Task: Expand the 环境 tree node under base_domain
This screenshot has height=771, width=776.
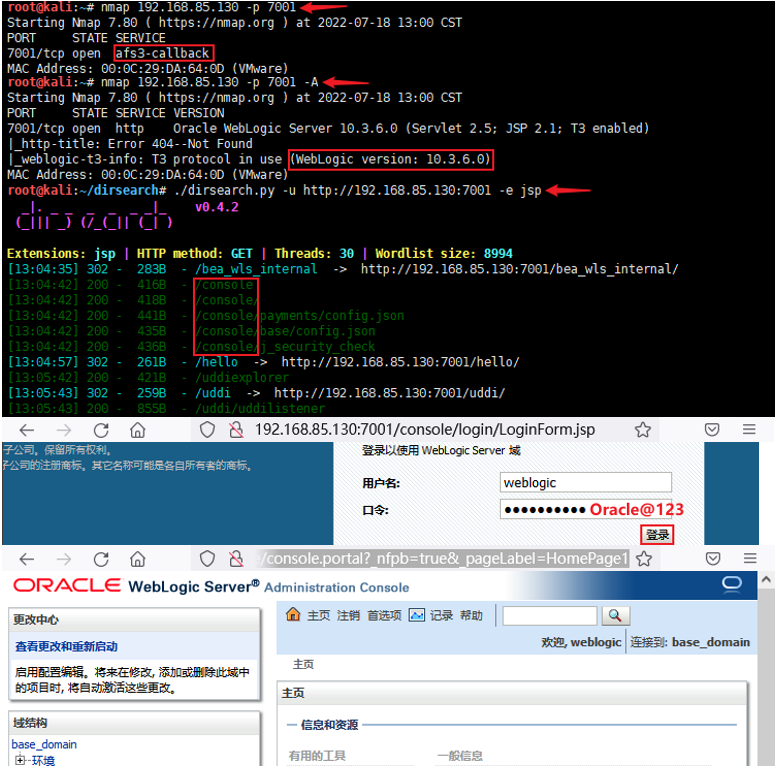Action: pos(20,760)
